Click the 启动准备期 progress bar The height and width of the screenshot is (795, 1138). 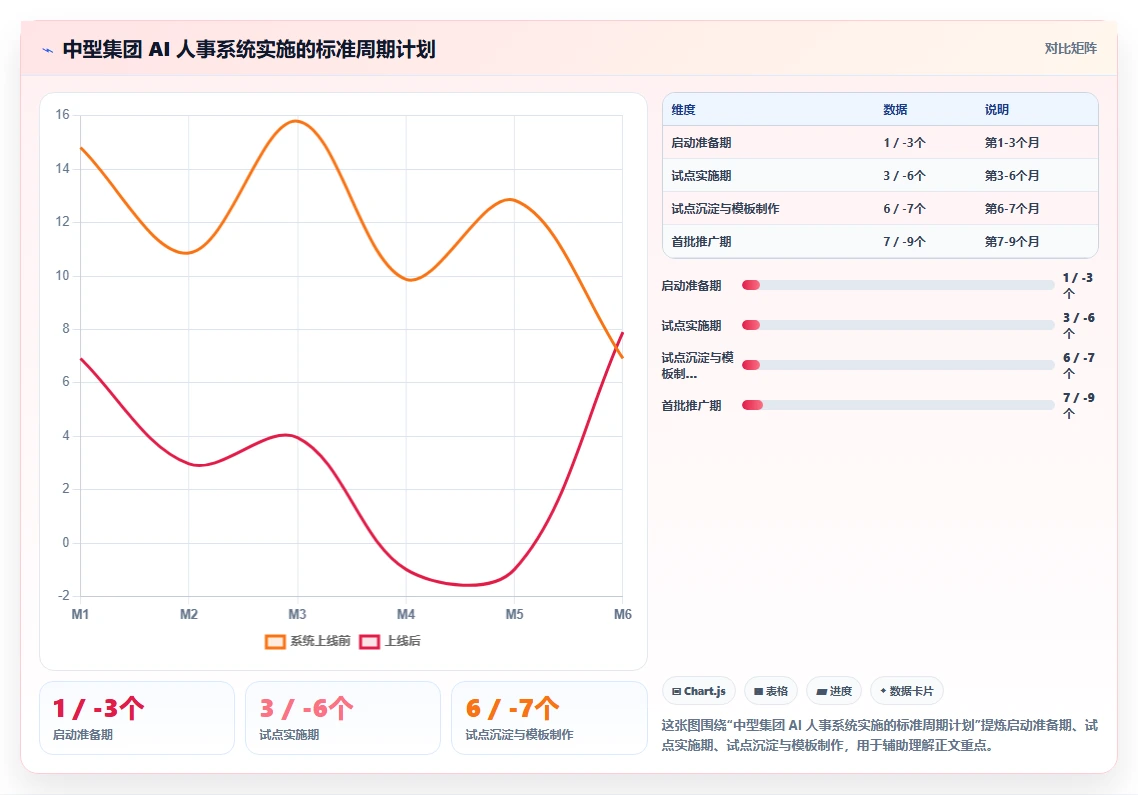[898, 285]
